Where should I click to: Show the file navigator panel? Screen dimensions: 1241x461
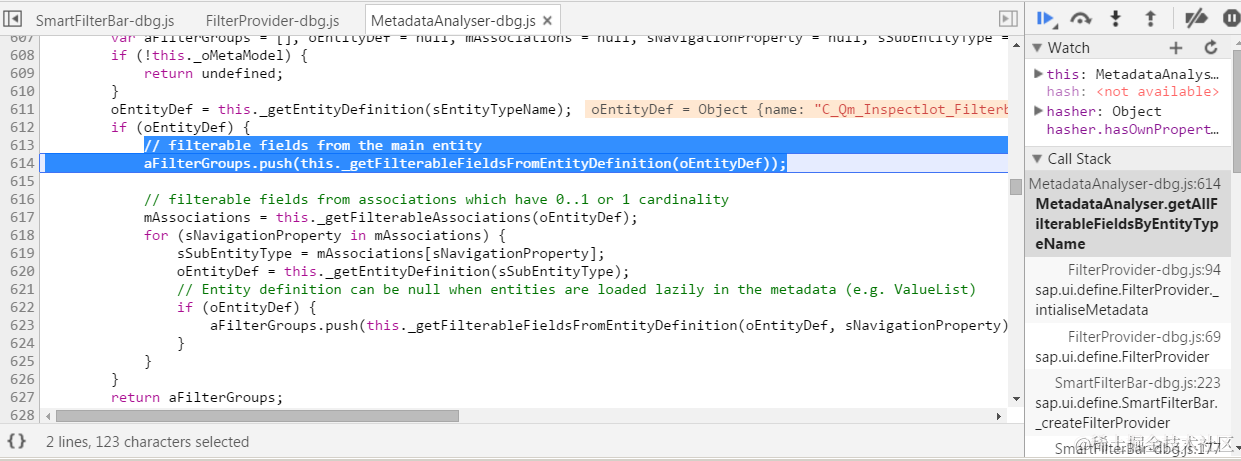coord(14,19)
